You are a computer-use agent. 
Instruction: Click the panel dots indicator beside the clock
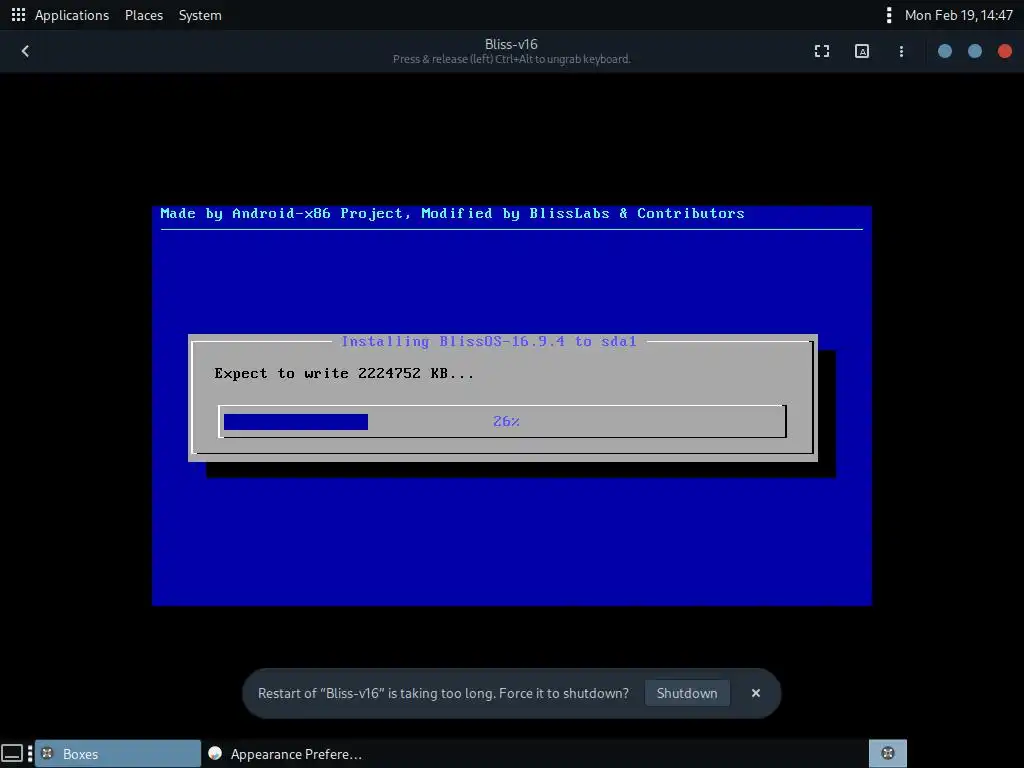click(x=888, y=15)
